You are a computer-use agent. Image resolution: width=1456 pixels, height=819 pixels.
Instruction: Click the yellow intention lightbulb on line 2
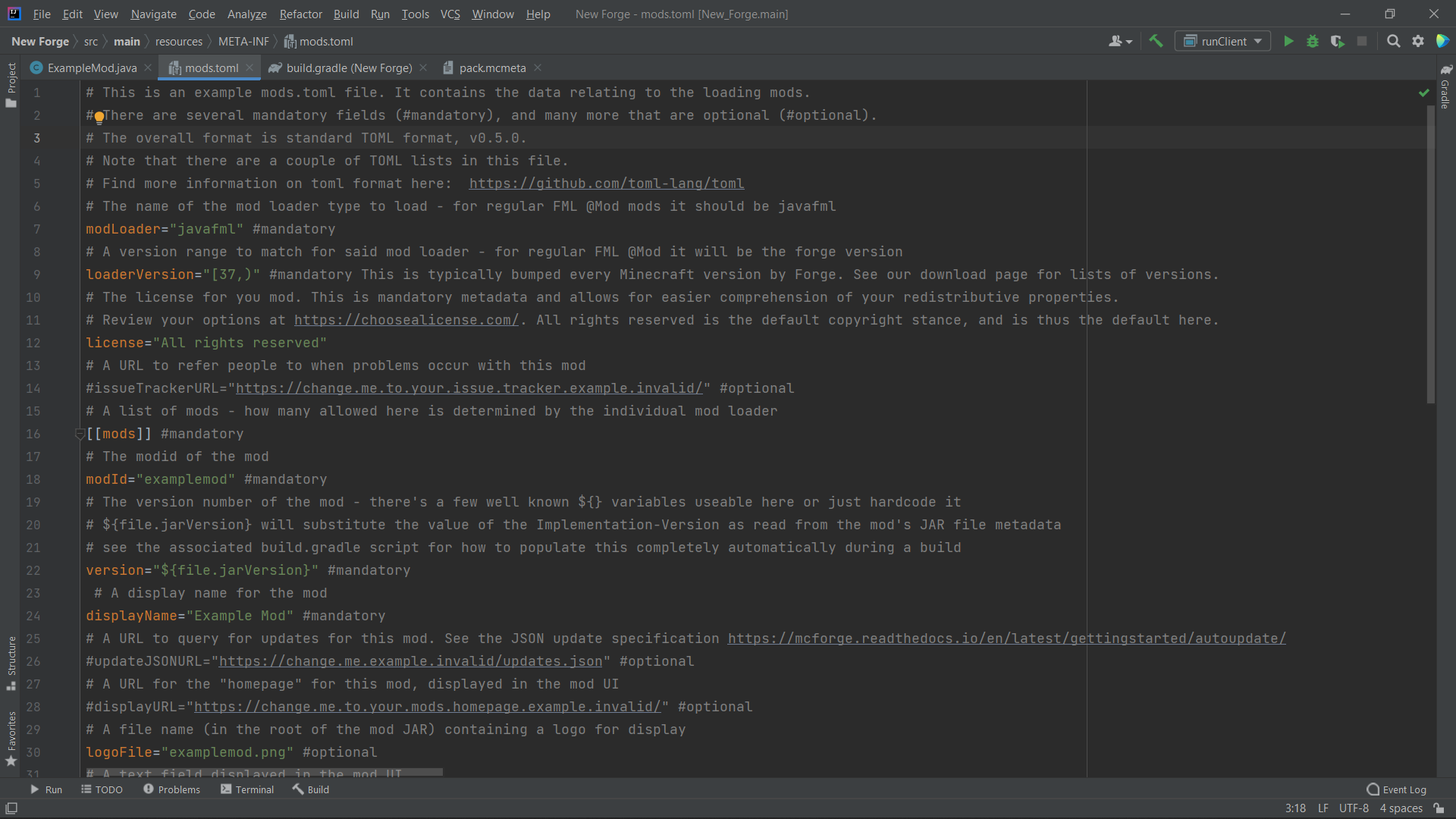coord(99,117)
